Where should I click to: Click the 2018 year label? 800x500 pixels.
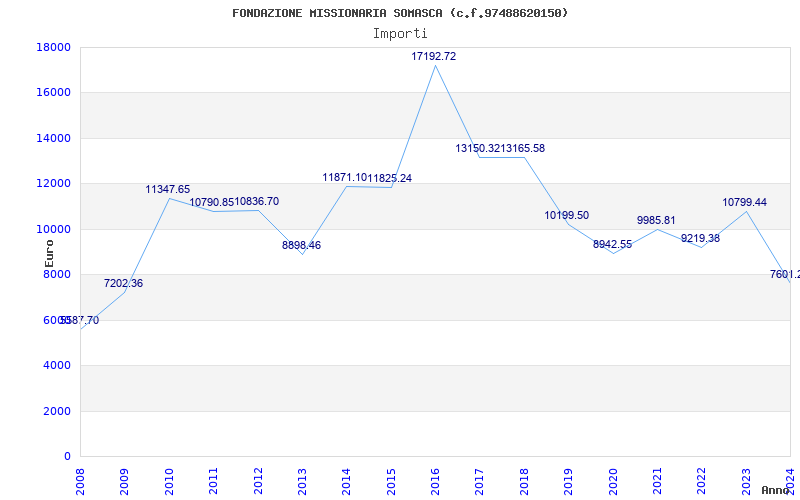pyautogui.click(x=524, y=481)
